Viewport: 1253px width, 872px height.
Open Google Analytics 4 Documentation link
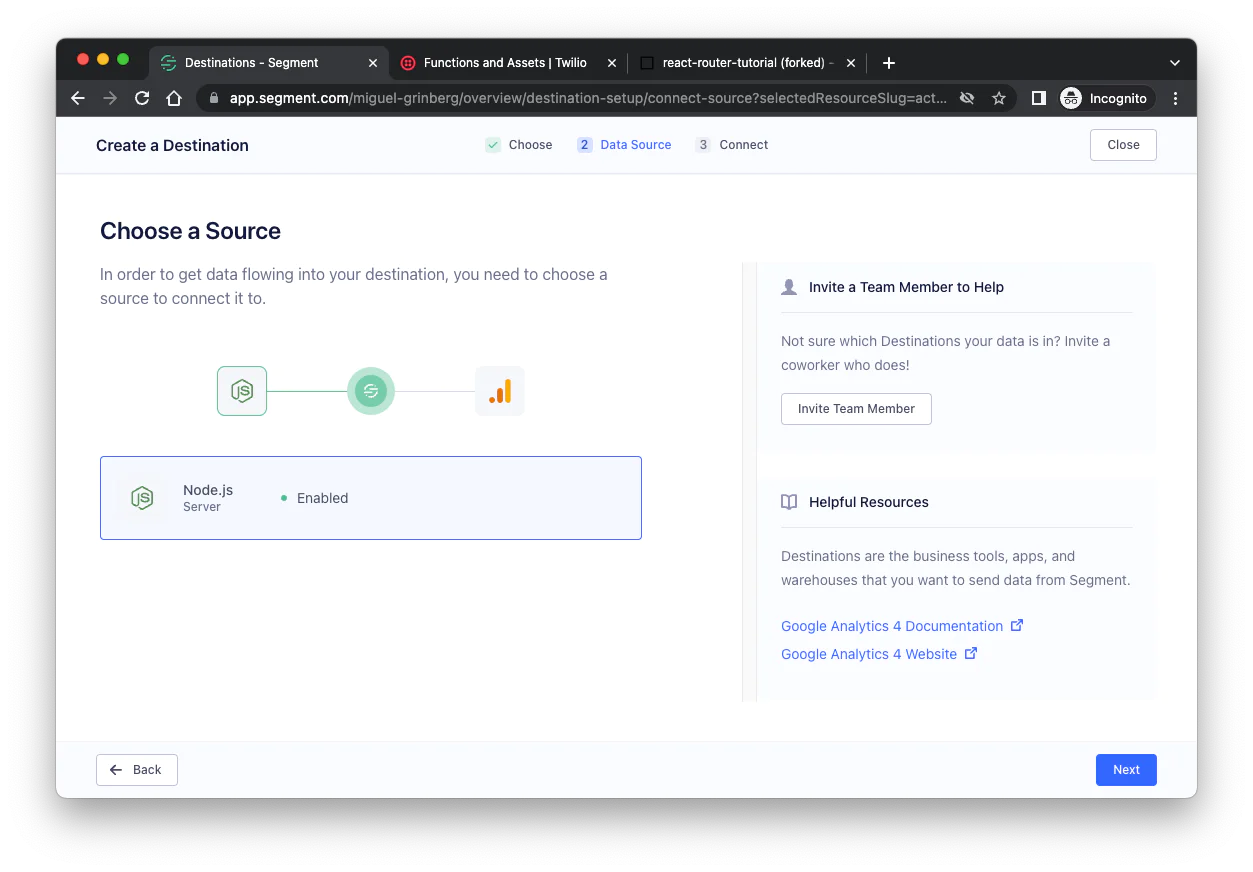pyautogui.click(x=891, y=625)
